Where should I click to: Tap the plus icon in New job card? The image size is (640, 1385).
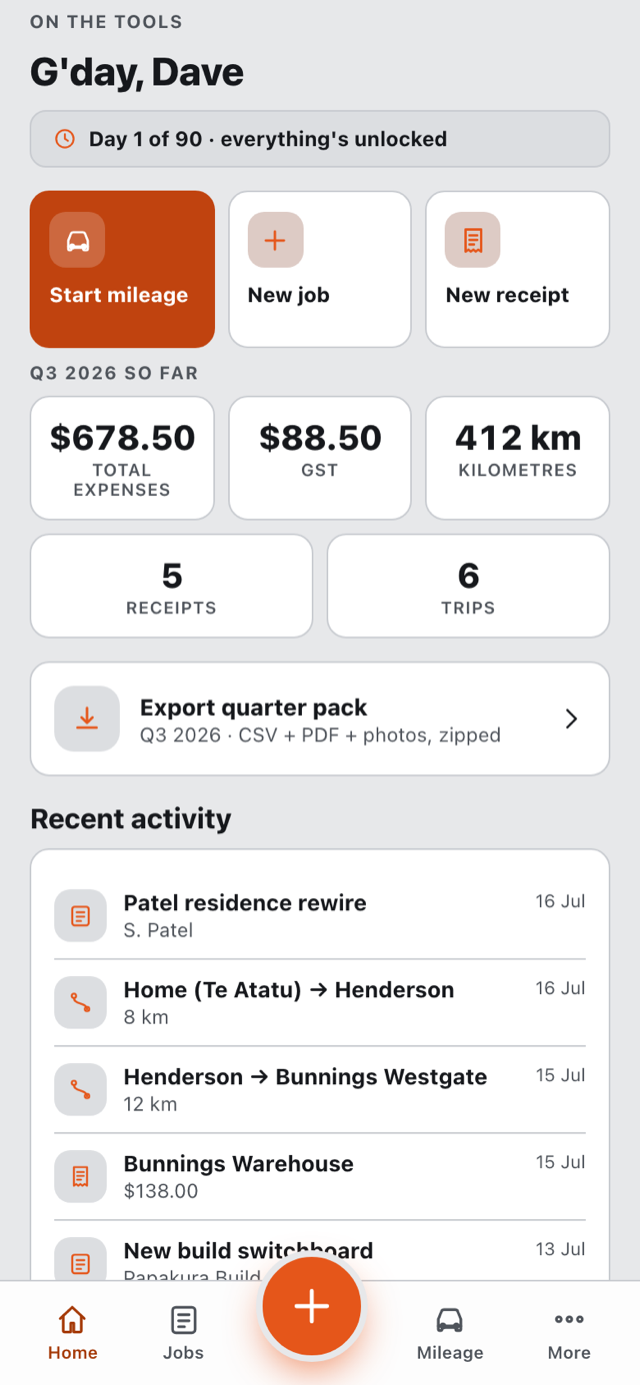click(275, 240)
